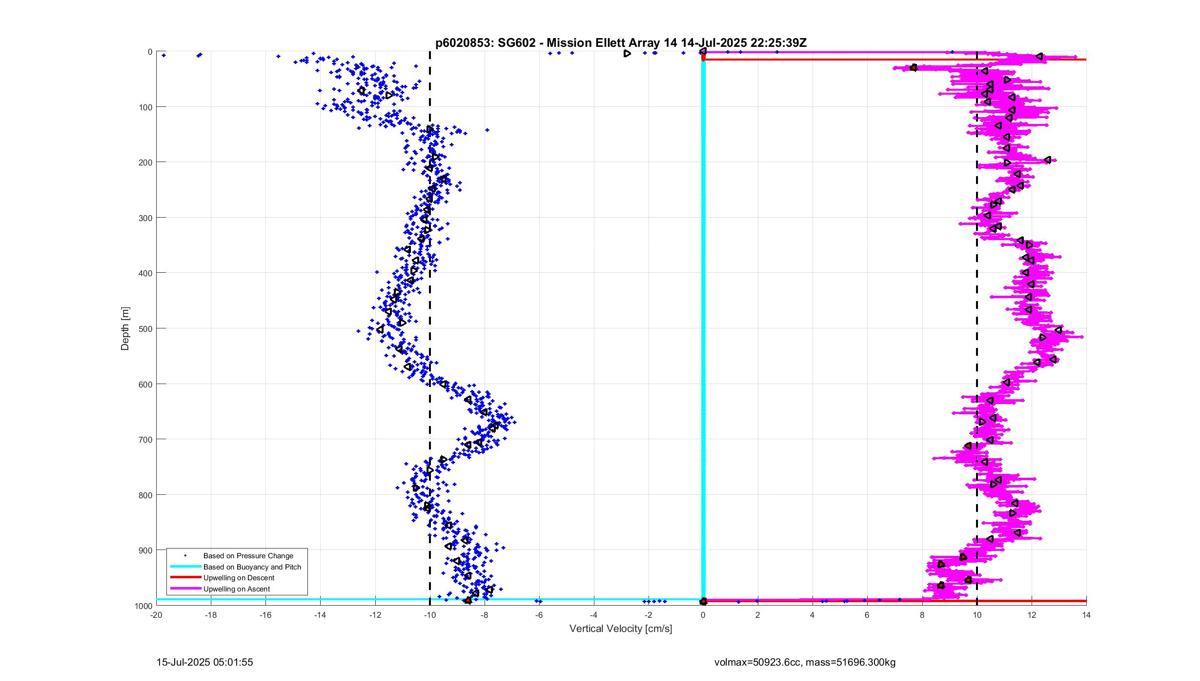Click the x-axis tick label '2'
1200x681 pixels.
point(758,615)
